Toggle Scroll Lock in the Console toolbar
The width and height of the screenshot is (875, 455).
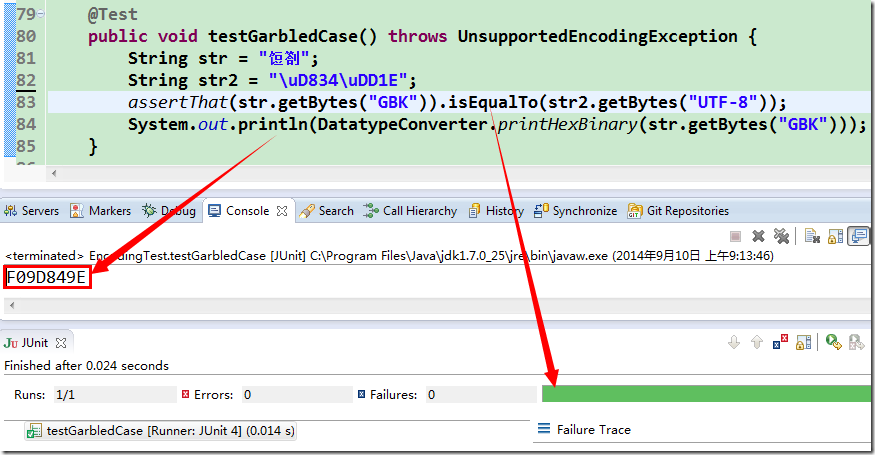tap(835, 237)
